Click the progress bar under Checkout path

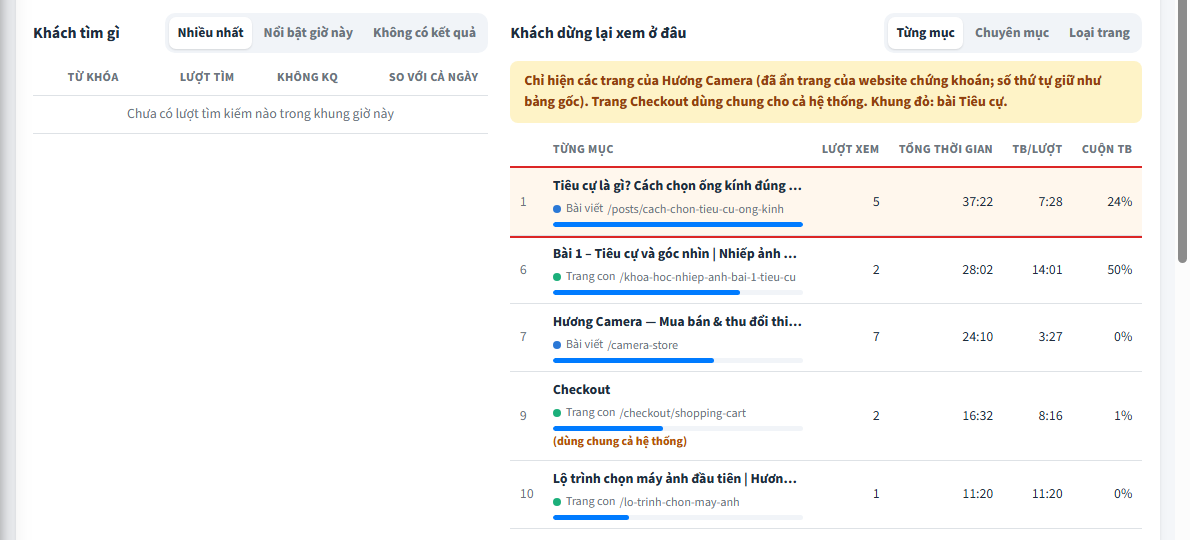pyautogui.click(x=678, y=429)
